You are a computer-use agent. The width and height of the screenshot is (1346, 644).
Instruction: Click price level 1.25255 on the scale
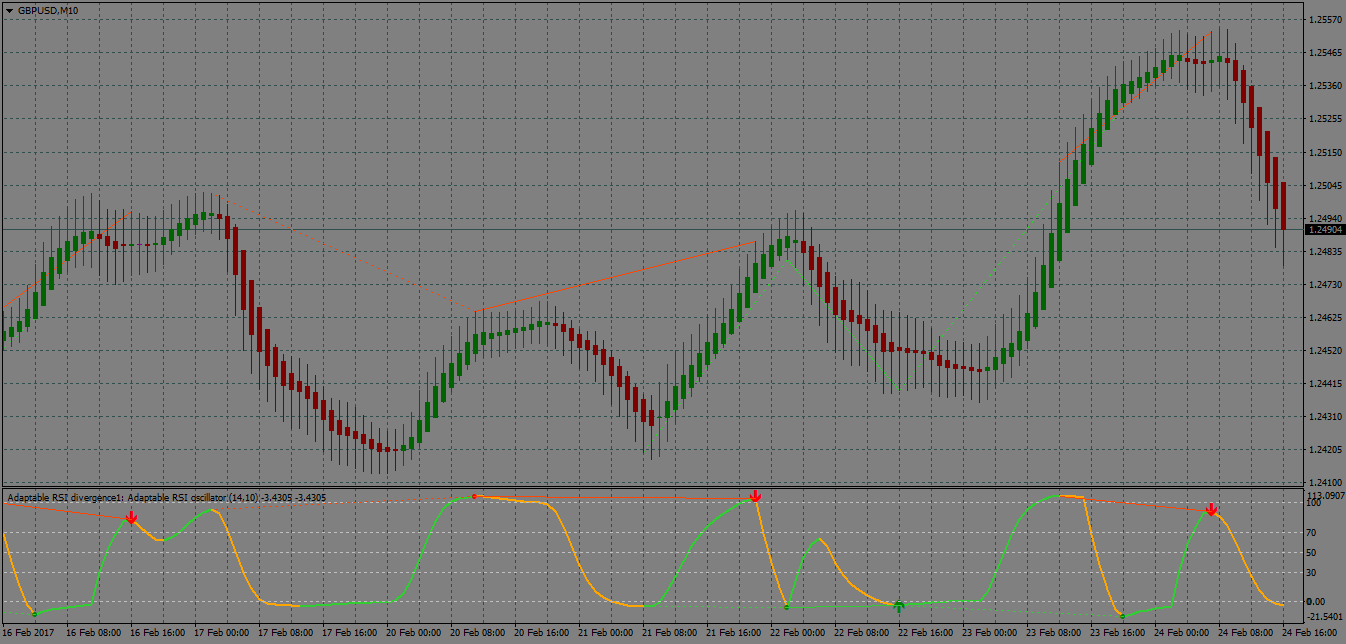(1325, 119)
